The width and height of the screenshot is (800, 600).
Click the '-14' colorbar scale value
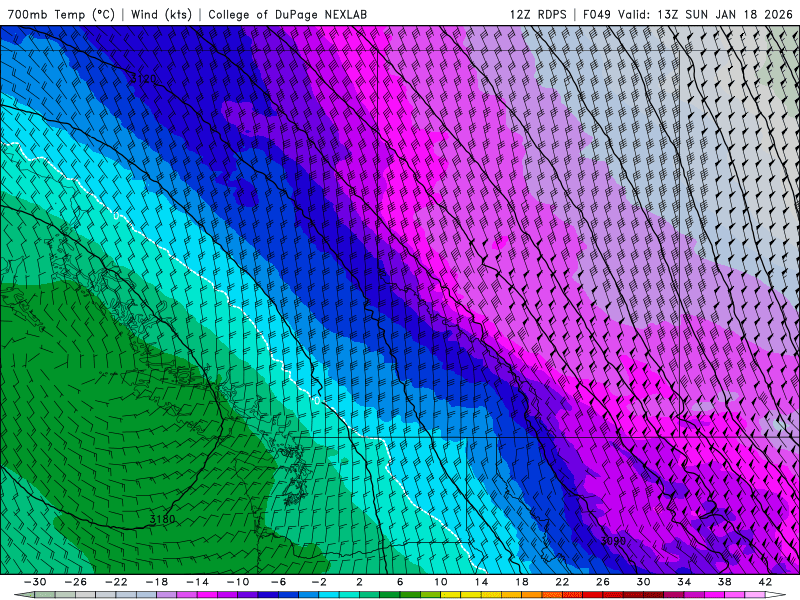(x=197, y=582)
